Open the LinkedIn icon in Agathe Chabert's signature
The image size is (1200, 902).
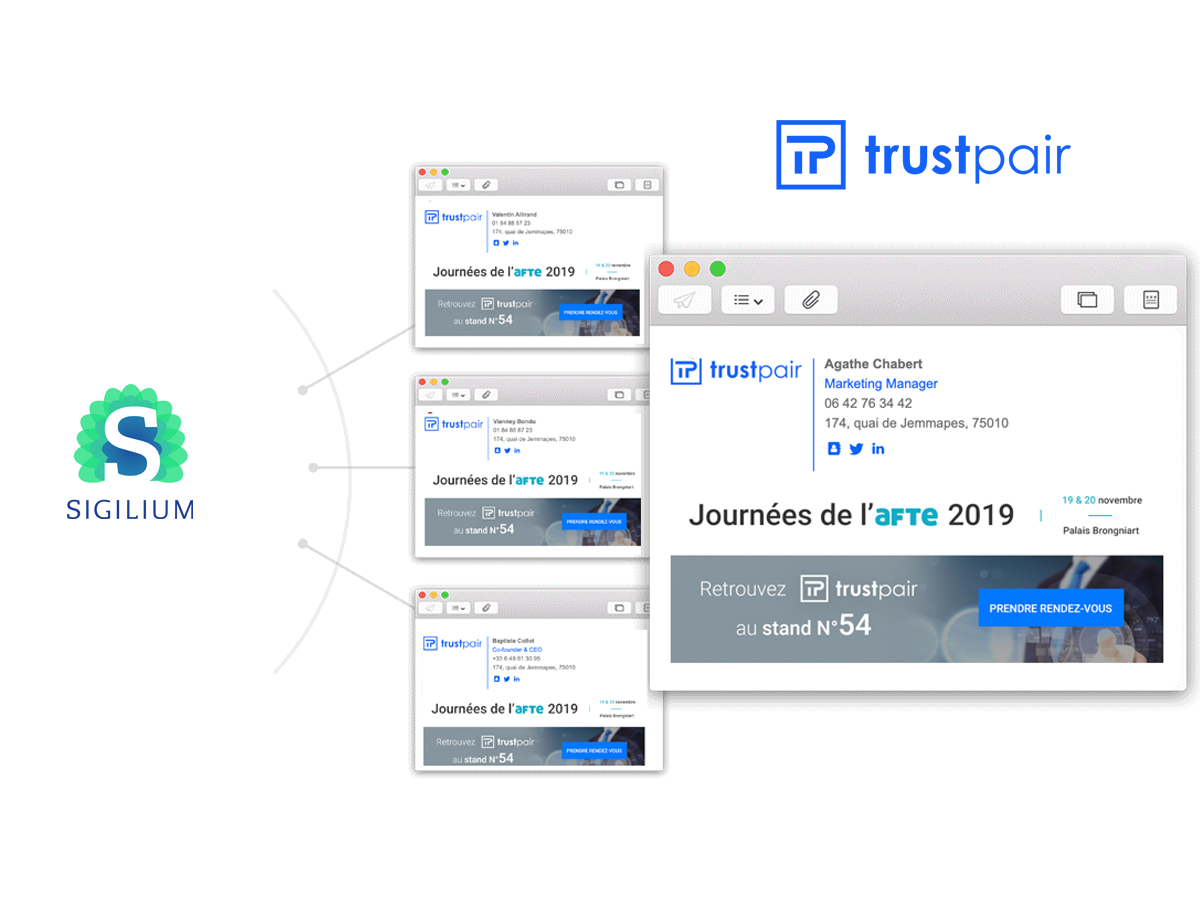878,449
